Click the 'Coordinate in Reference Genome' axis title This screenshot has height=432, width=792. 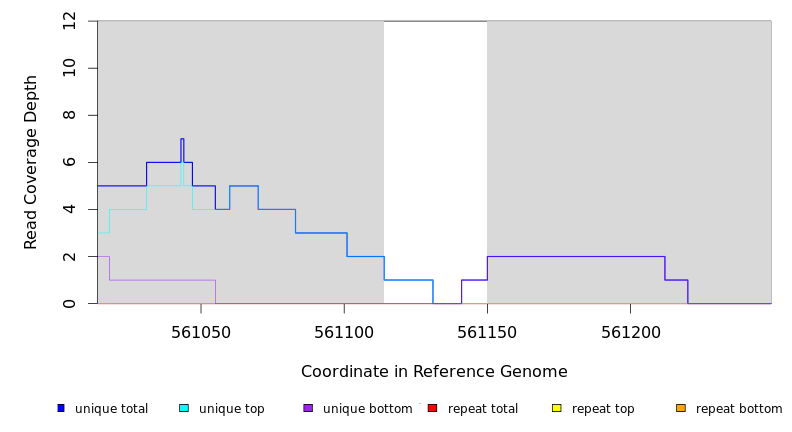click(434, 372)
